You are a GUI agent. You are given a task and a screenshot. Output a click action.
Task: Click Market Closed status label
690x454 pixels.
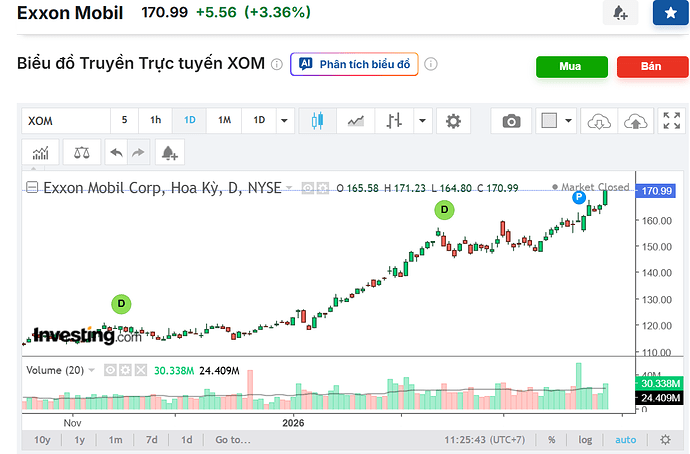[591, 187]
